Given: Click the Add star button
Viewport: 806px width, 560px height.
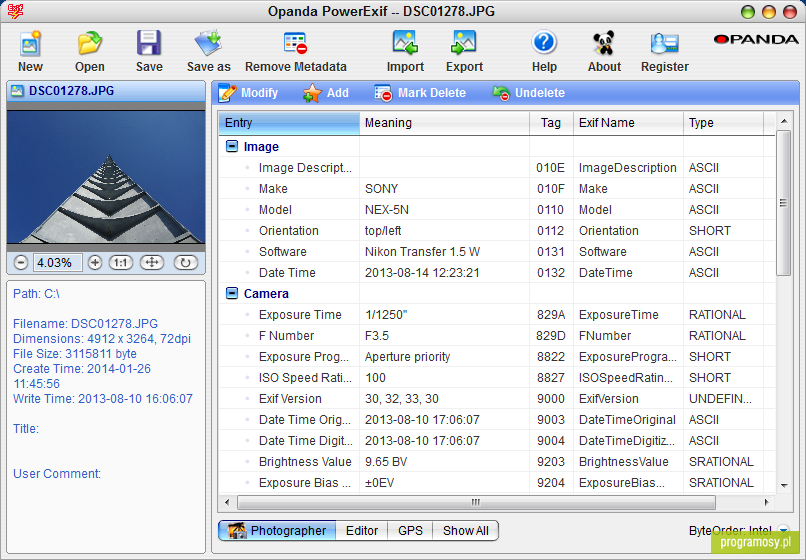Looking at the screenshot, I should 326,93.
